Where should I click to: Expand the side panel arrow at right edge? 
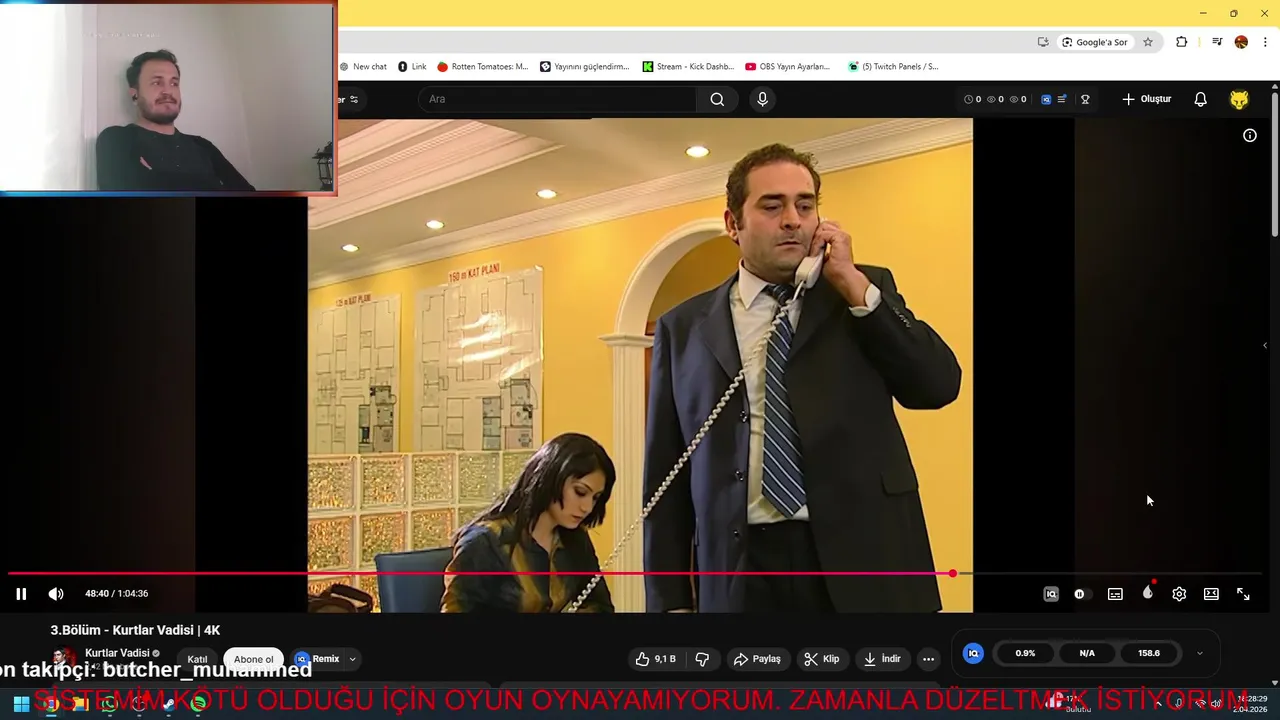coord(1265,346)
